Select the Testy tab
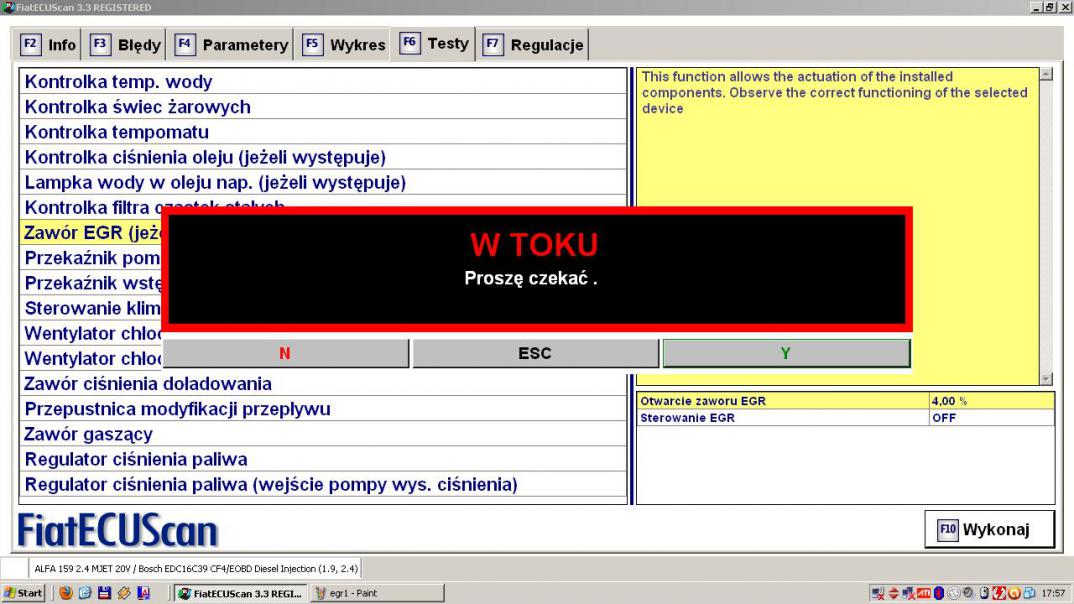Image resolution: width=1074 pixels, height=604 pixels. point(434,44)
